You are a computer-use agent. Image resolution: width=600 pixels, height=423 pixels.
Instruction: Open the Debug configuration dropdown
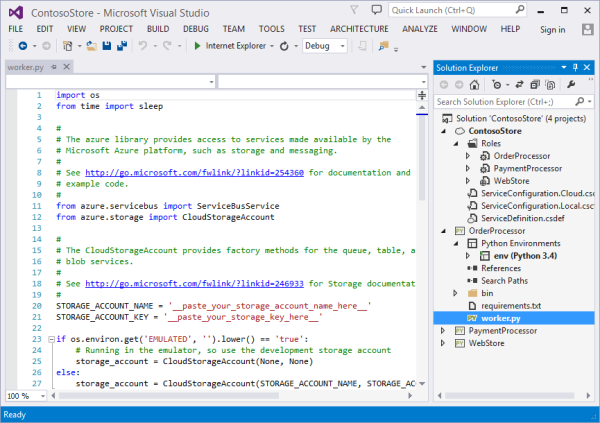(342, 46)
